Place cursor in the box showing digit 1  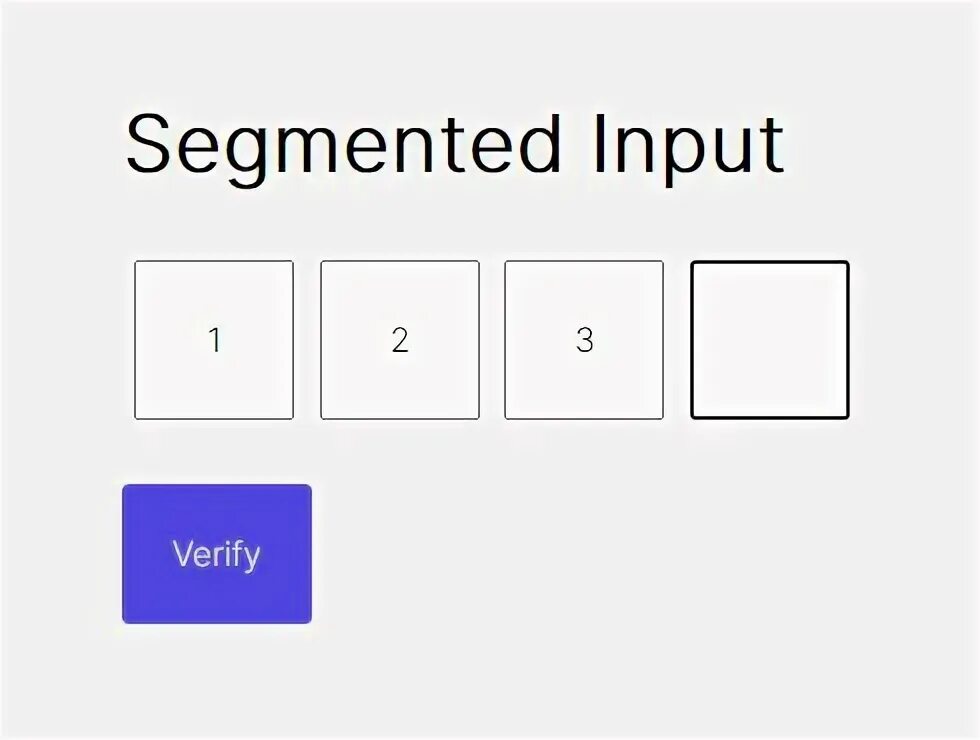[214, 340]
